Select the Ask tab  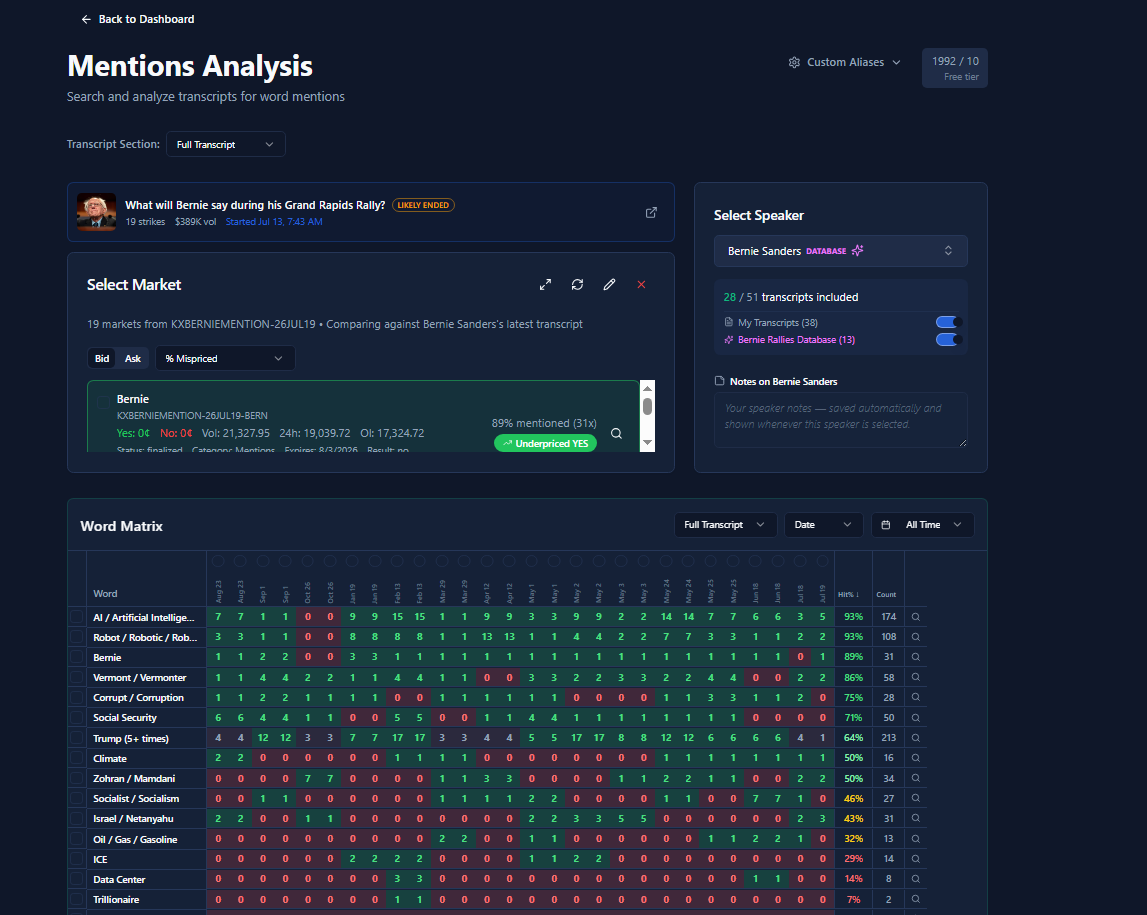132,358
